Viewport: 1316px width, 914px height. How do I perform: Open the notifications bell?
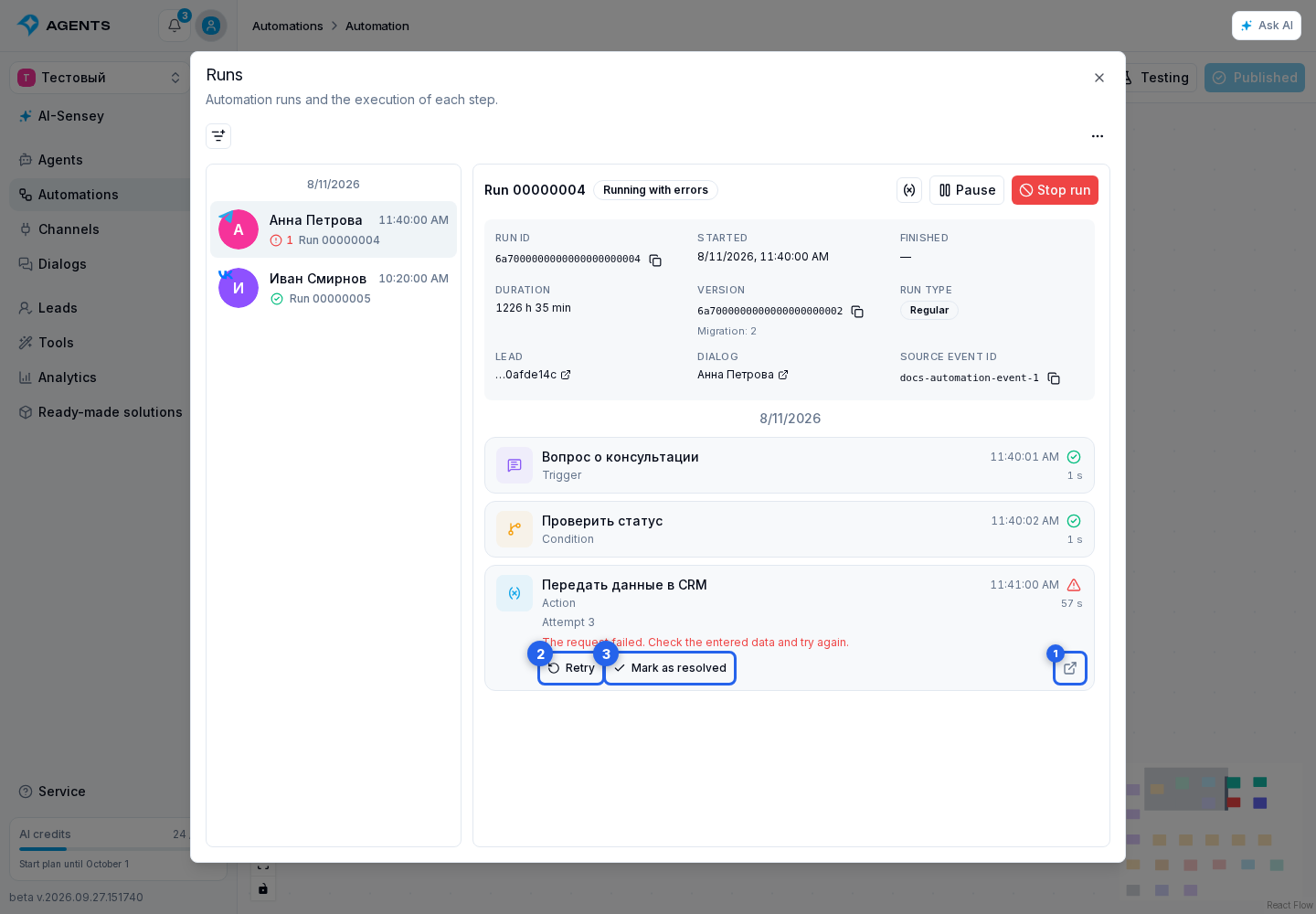click(175, 26)
